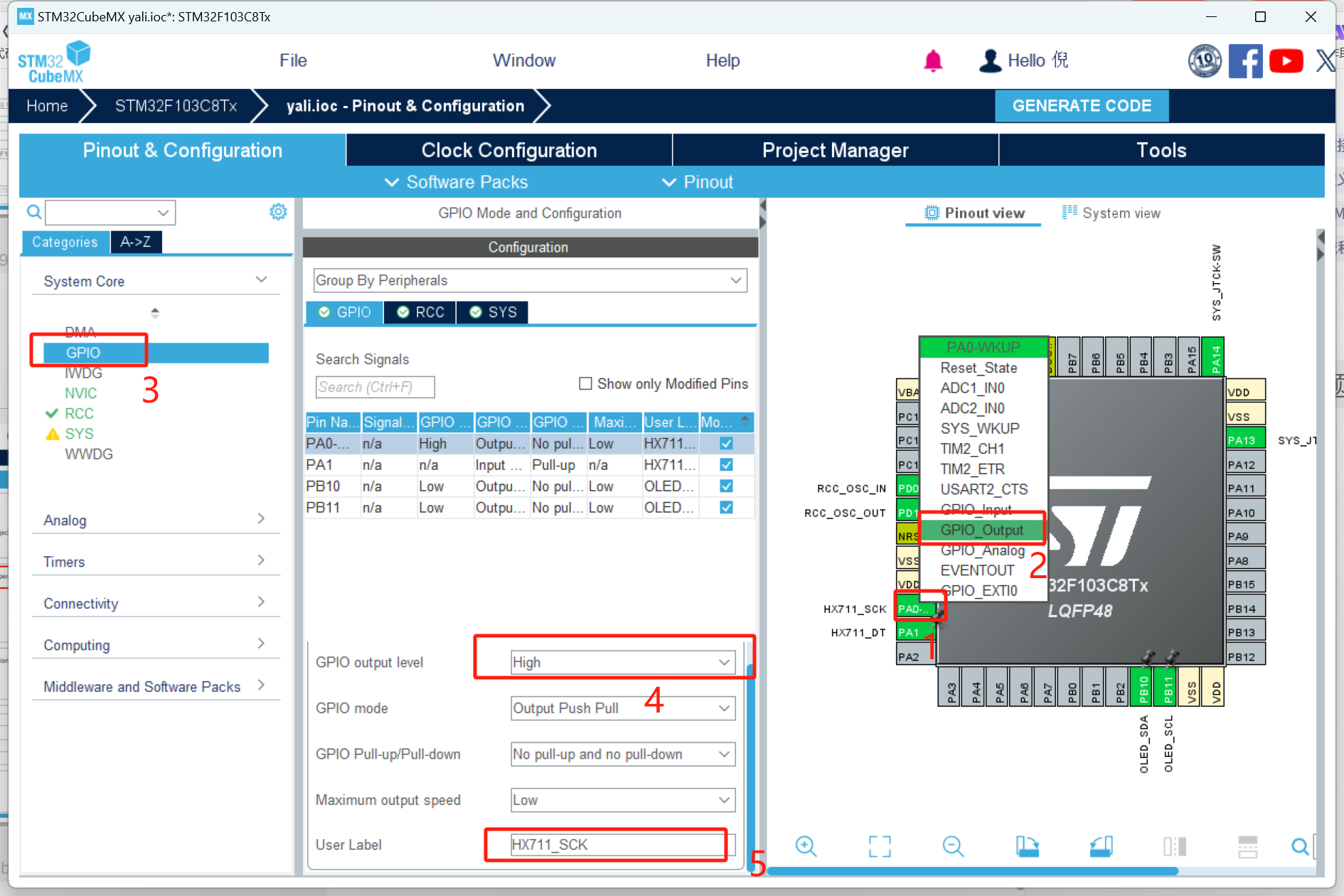1344x896 pixels.
Task: Fit the chip to the view
Action: [880, 846]
